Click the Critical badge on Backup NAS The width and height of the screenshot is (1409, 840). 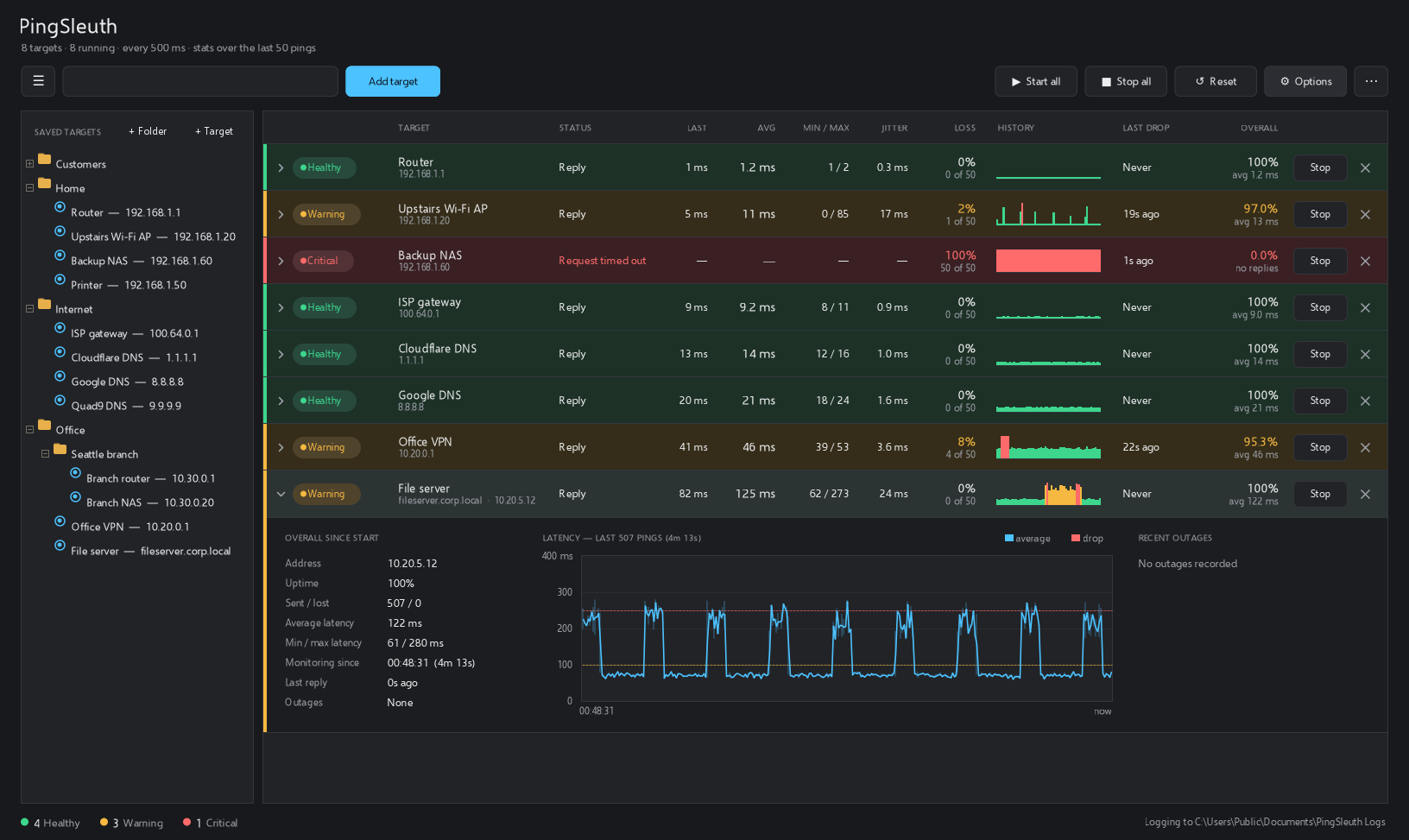(323, 261)
